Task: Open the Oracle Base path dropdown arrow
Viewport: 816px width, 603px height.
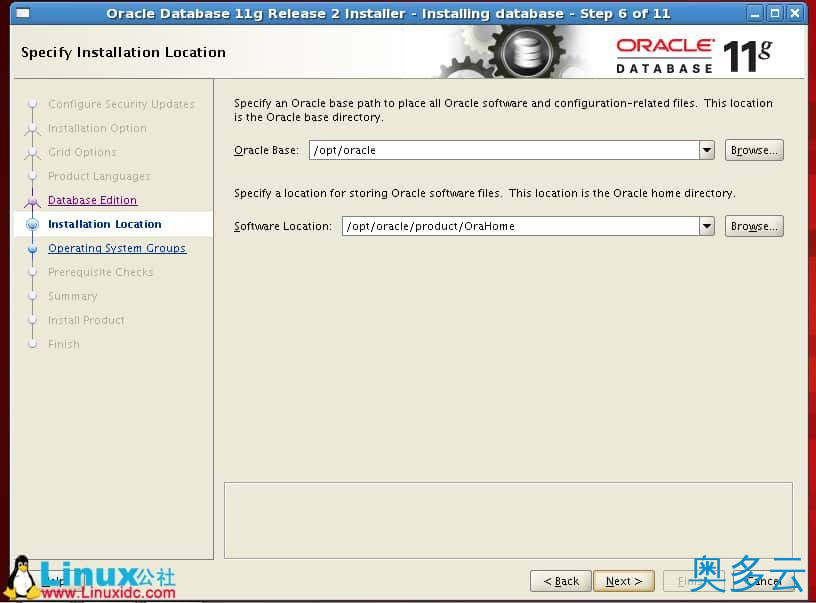Action: coord(706,150)
